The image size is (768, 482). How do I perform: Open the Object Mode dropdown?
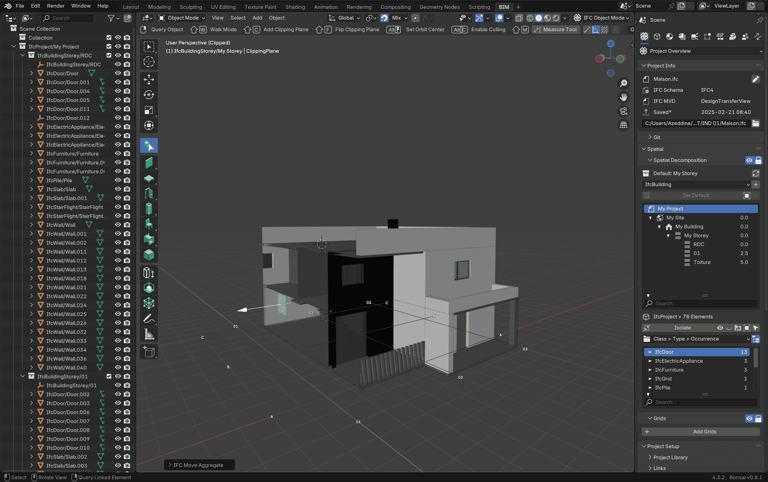180,18
